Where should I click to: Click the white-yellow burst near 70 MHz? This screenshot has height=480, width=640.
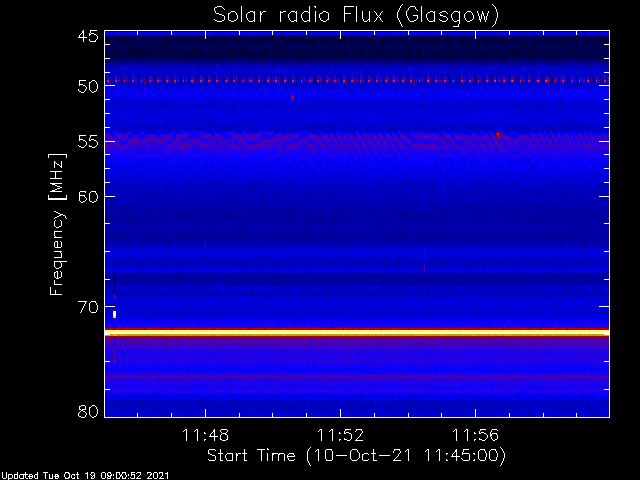(114, 314)
